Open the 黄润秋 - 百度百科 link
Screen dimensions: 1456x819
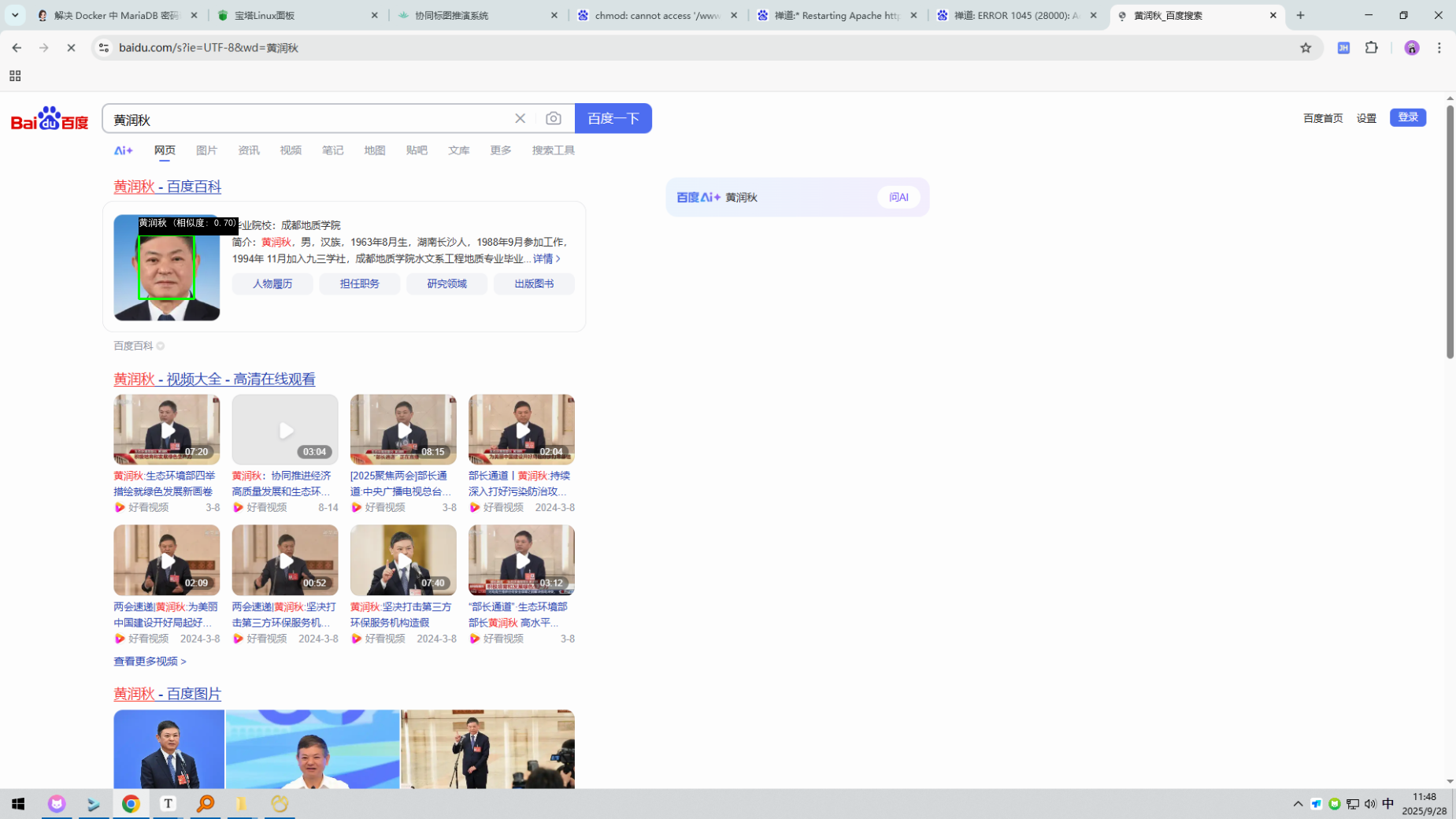tap(167, 187)
